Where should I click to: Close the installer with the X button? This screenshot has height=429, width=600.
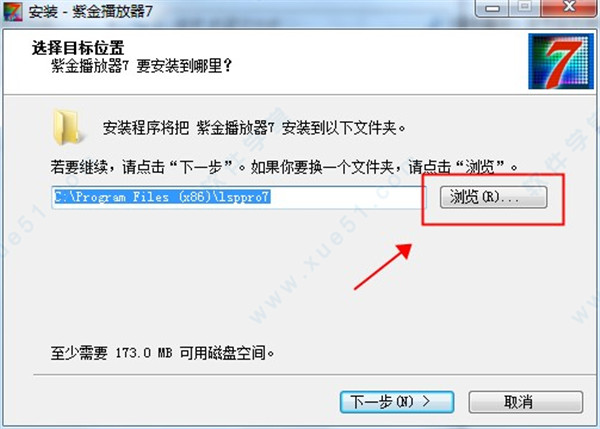pos(569,7)
